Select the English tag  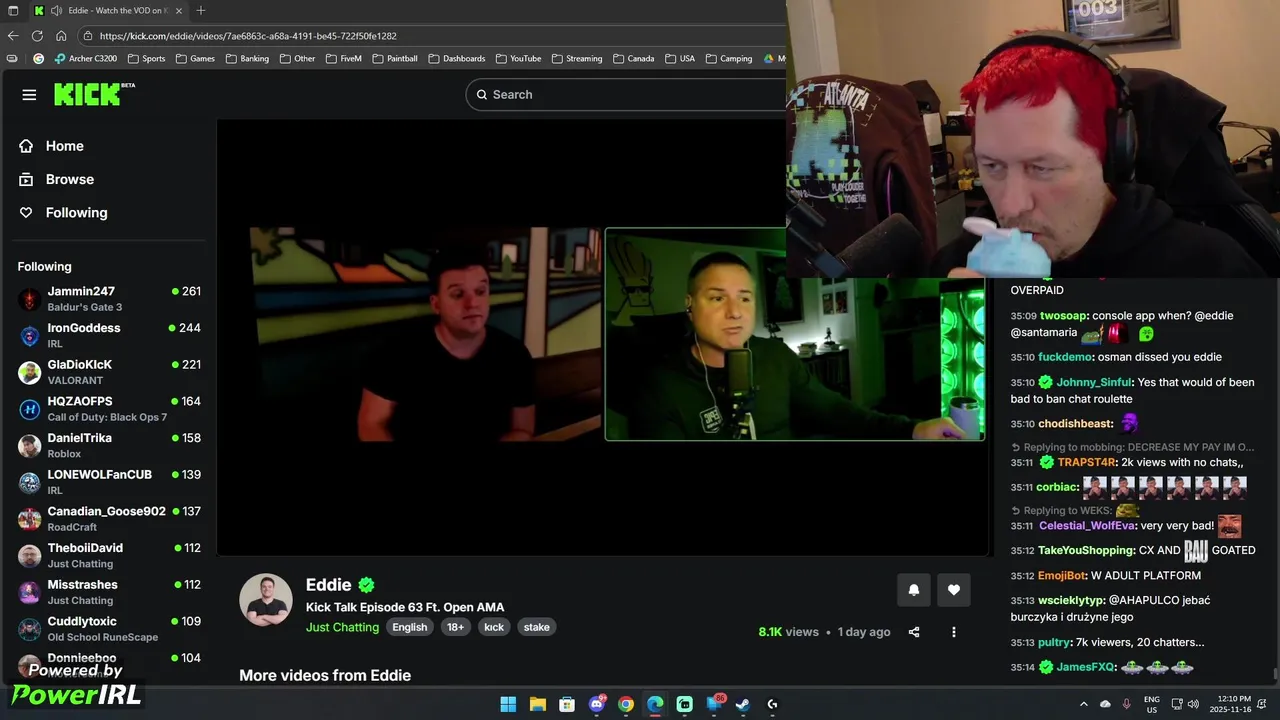point(409,627)
